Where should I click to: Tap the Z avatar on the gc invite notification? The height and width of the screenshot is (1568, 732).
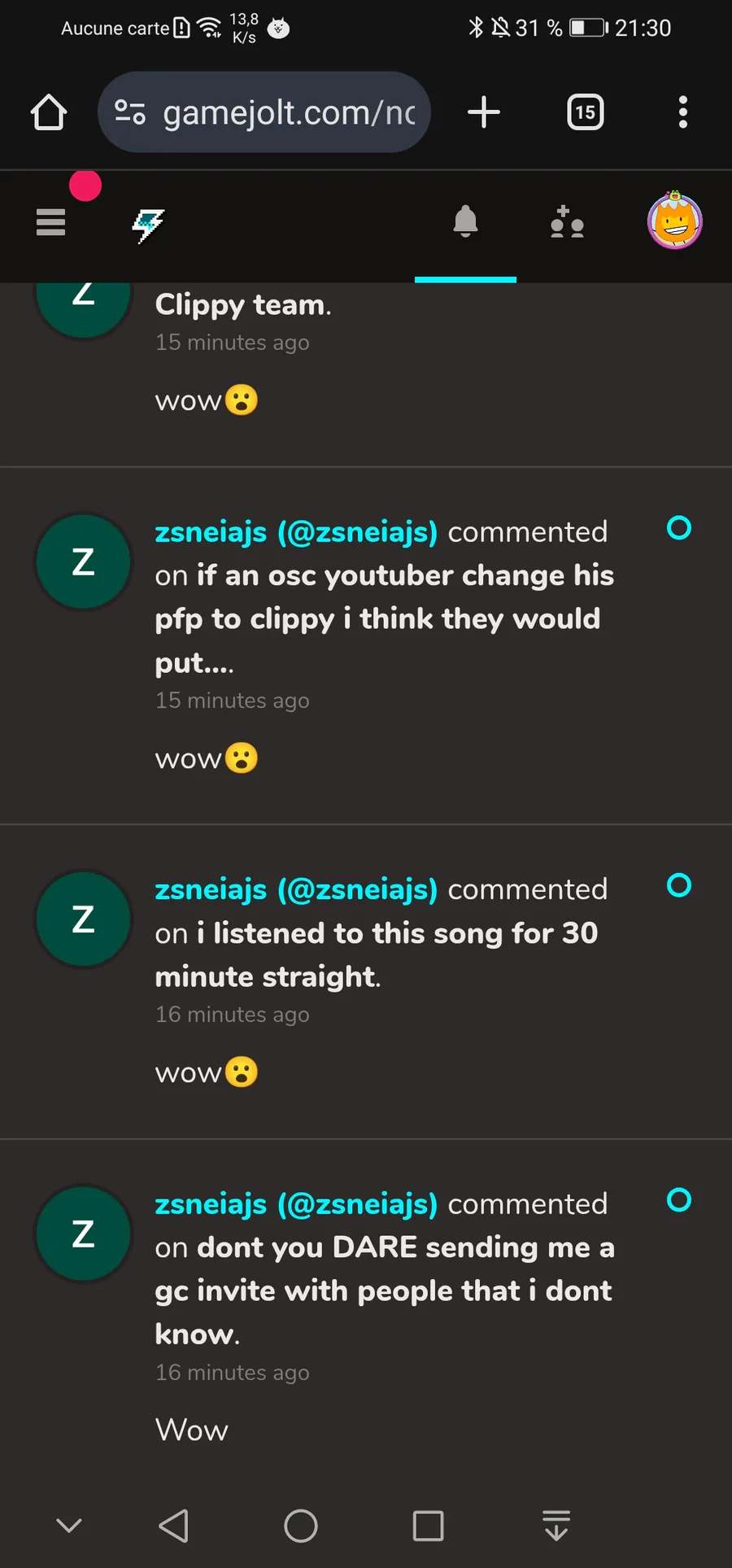(84, 1234)
